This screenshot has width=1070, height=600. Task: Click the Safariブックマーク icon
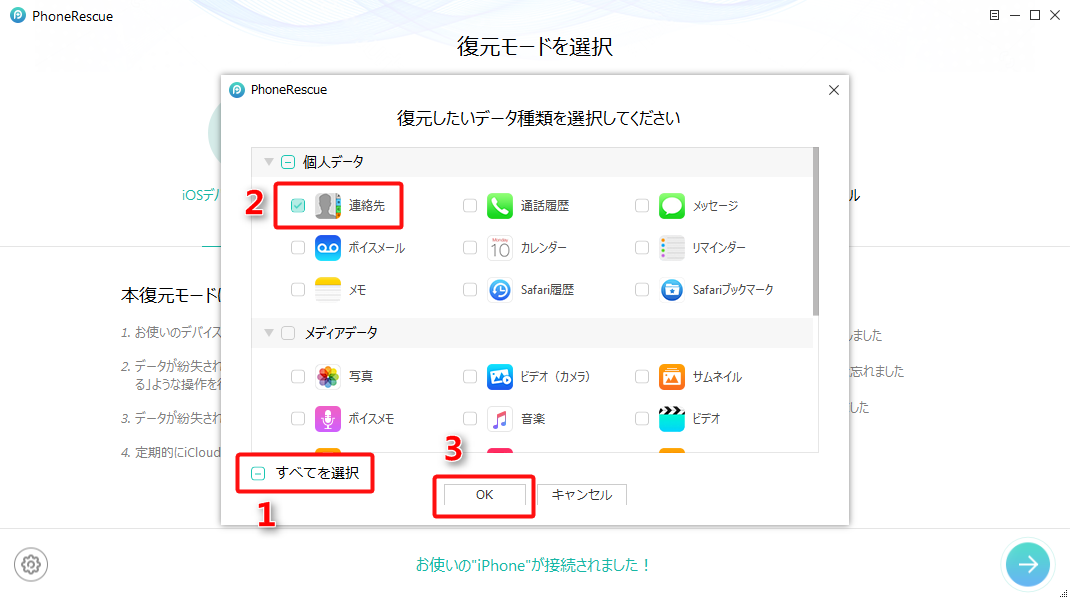click(671, 290)
